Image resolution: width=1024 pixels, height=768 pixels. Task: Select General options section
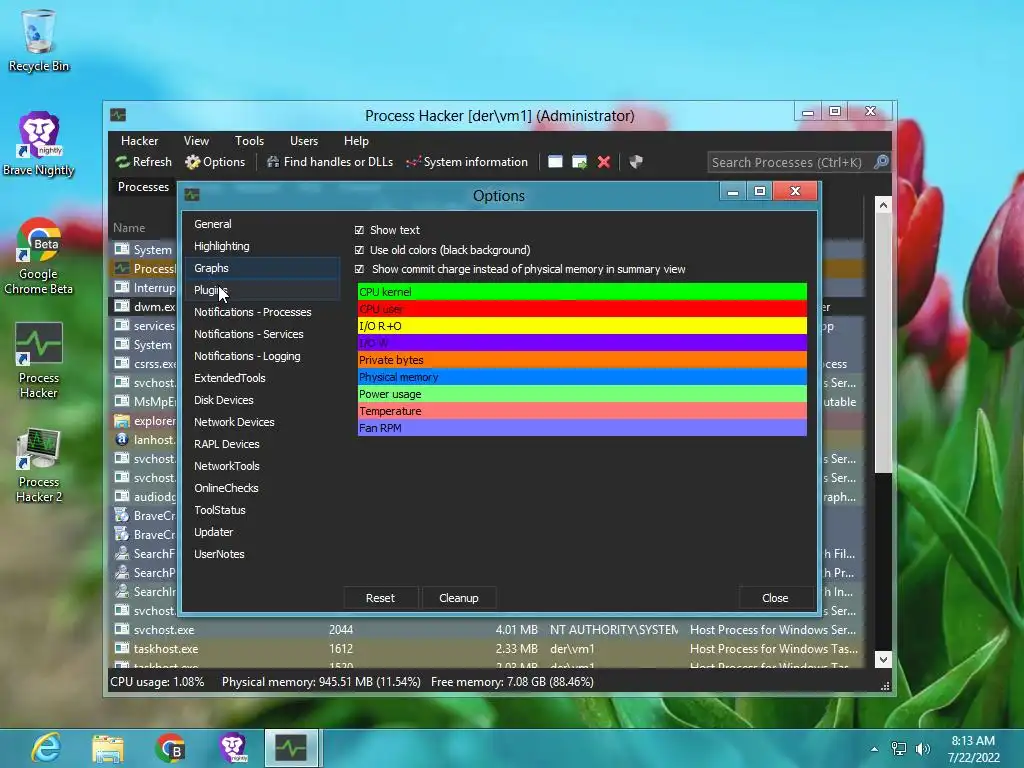(x=263, y=224)
